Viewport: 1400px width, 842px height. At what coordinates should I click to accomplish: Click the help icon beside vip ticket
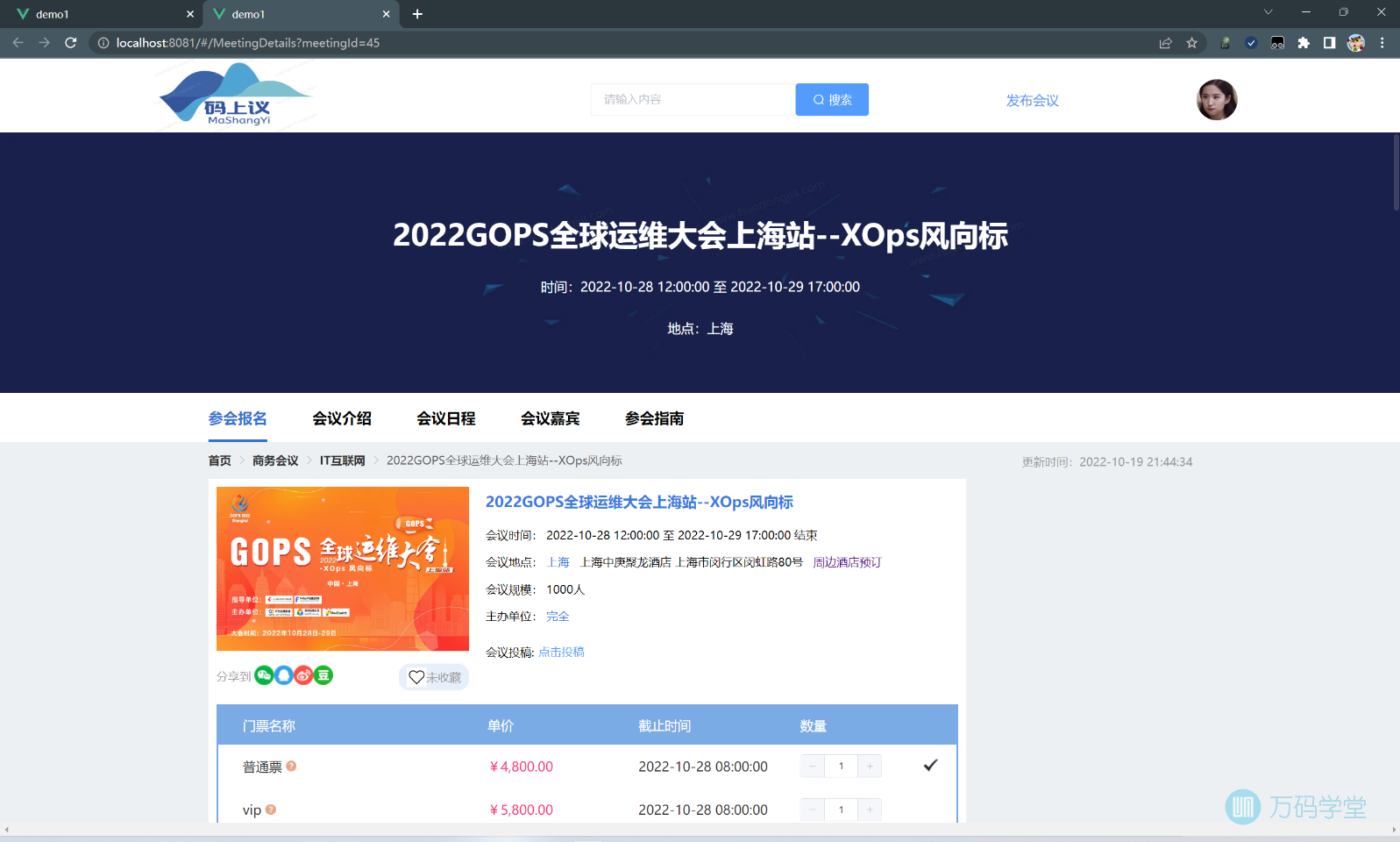(x=271, y=810)
